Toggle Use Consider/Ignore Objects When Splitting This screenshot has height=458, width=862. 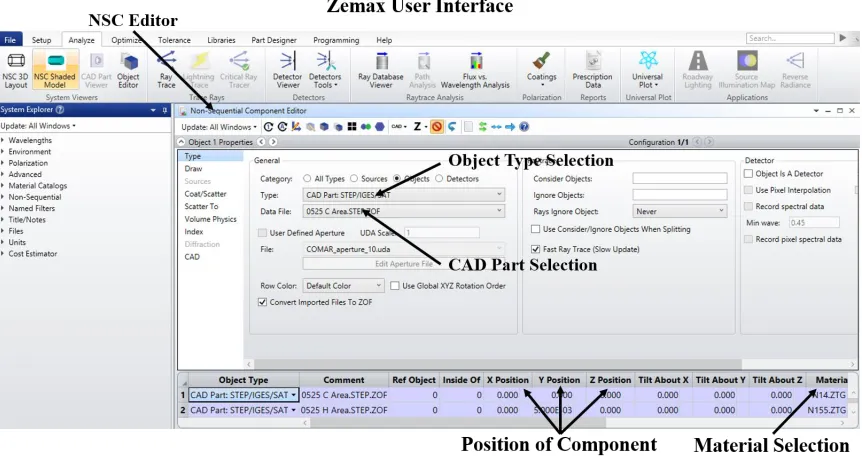(x=535, y=229)
